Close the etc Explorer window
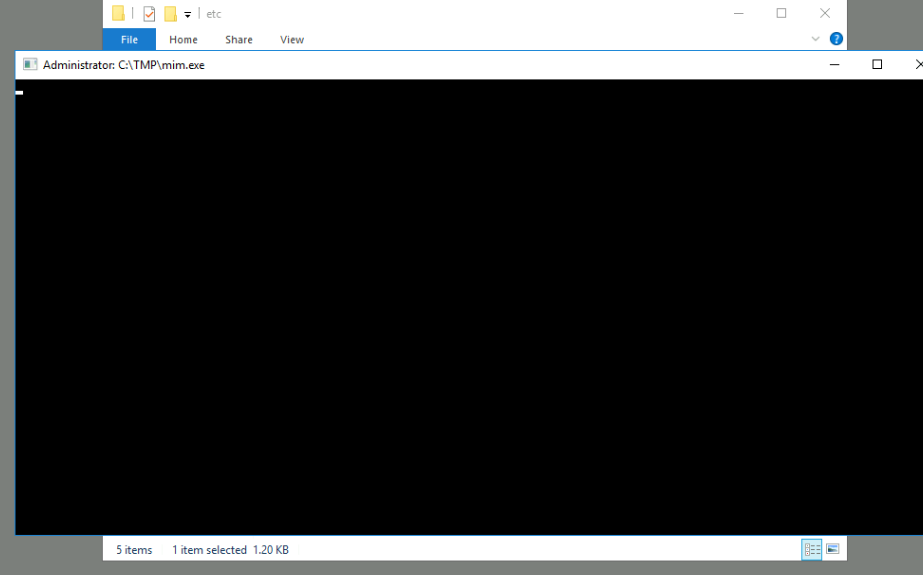 pyautogui.click(x=825, y=14)
